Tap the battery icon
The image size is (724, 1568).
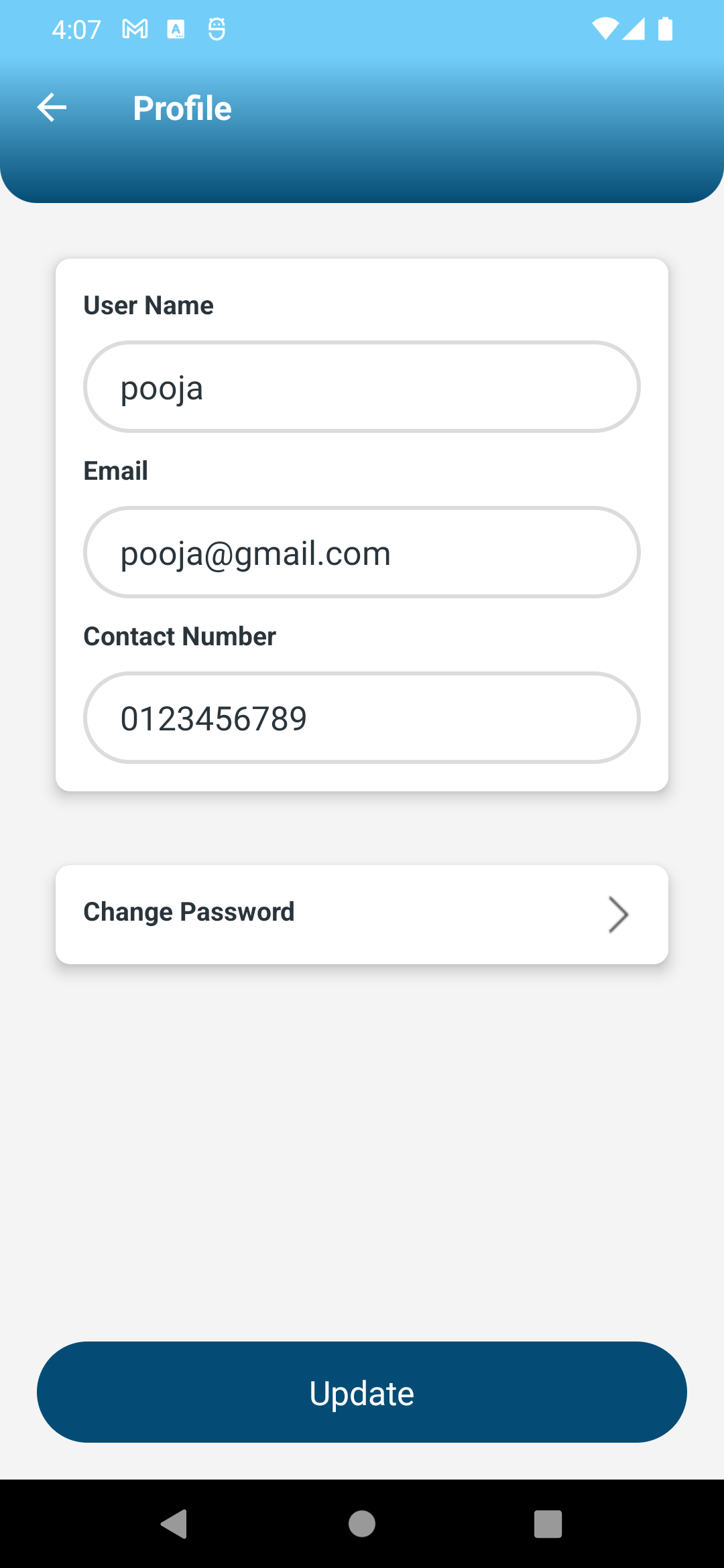pos(665,29)
